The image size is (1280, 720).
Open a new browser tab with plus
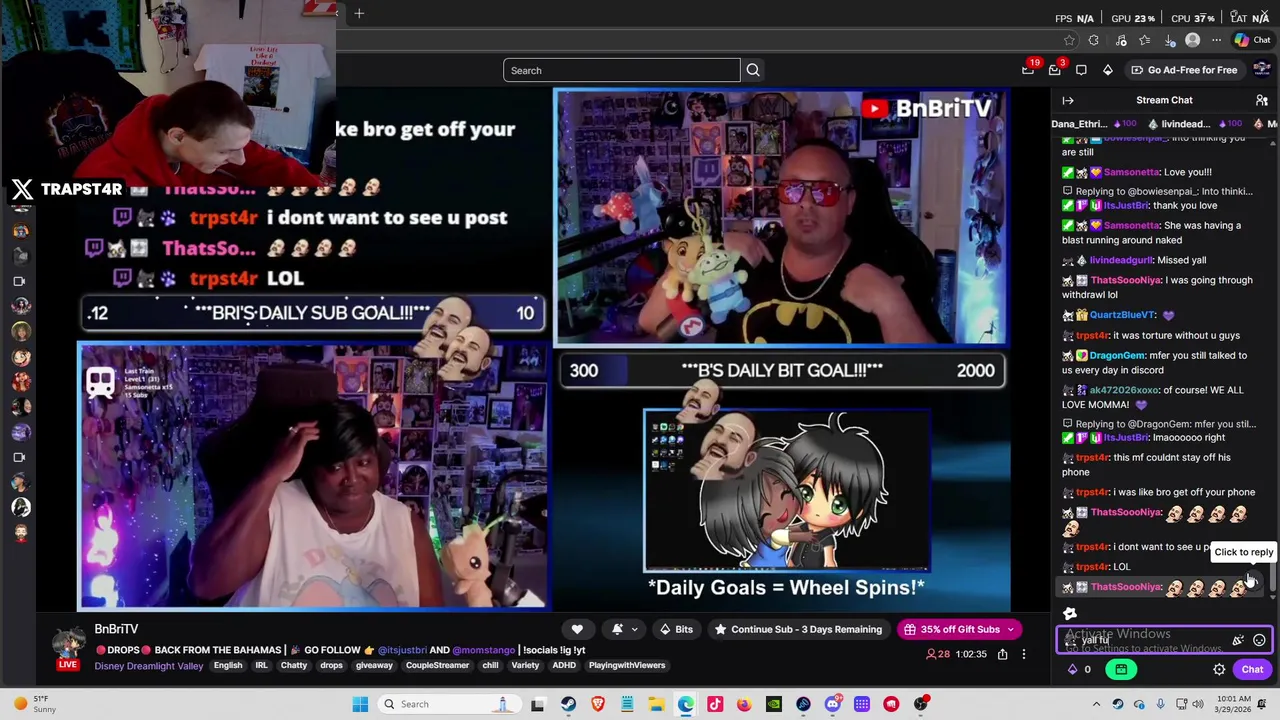359,13
